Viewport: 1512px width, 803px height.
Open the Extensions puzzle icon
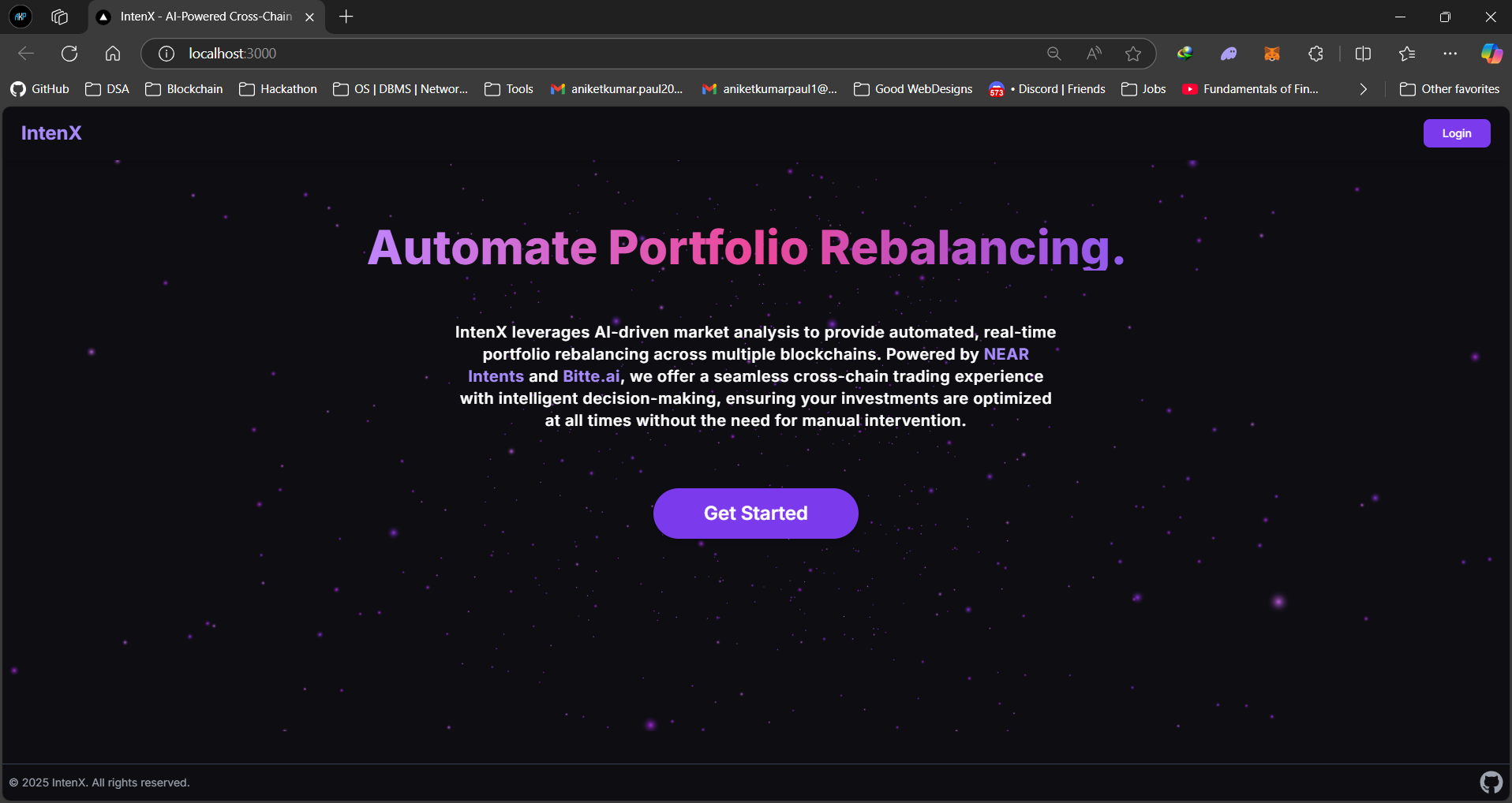tap(1316, 54)
